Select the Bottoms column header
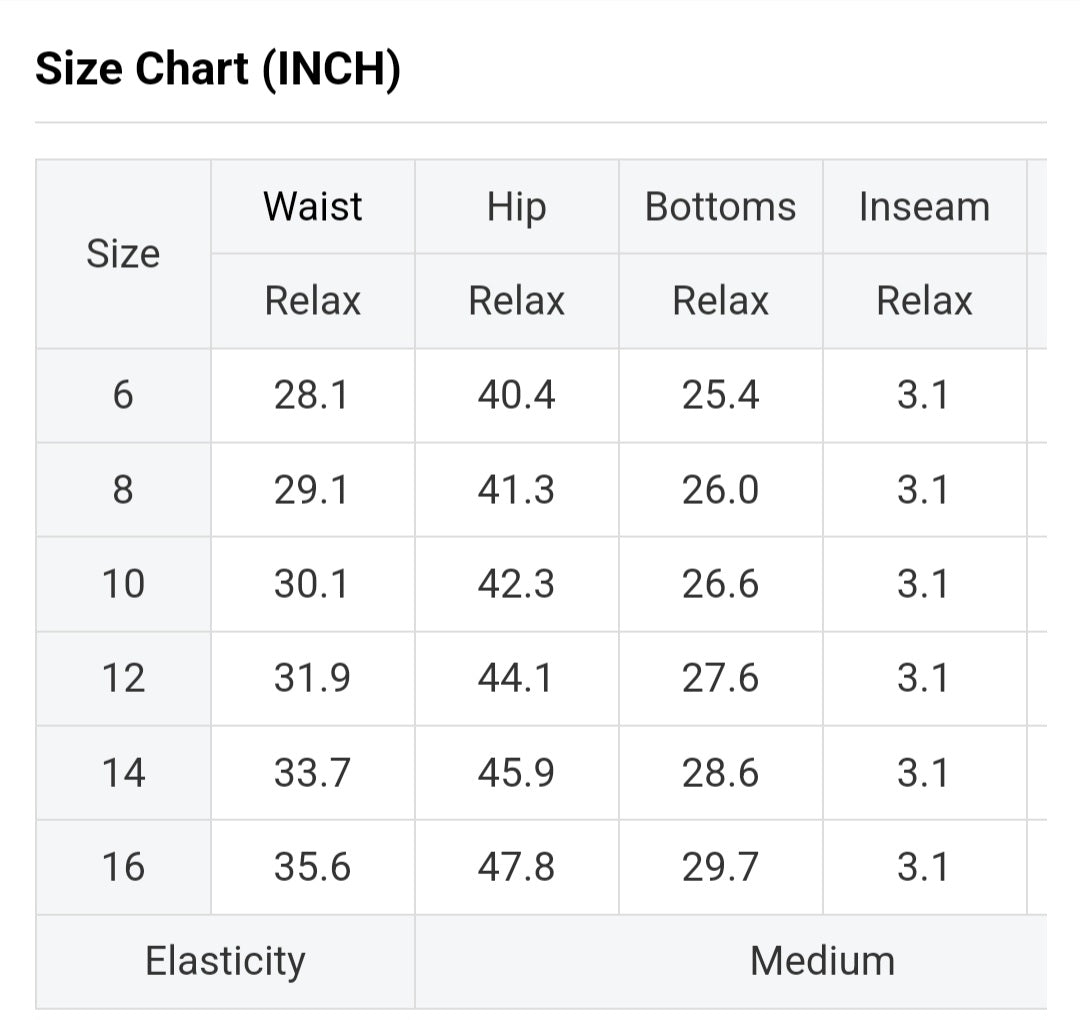1080x1020 pixels. [720, 207]
